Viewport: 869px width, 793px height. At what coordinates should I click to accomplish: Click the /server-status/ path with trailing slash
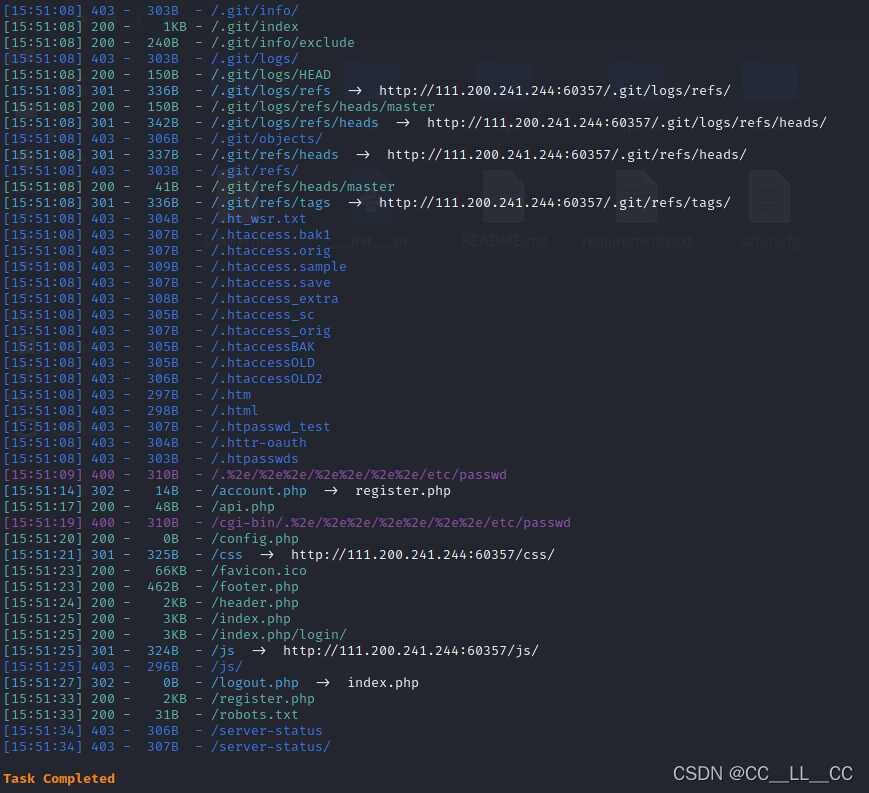click(x=271, y=747)
